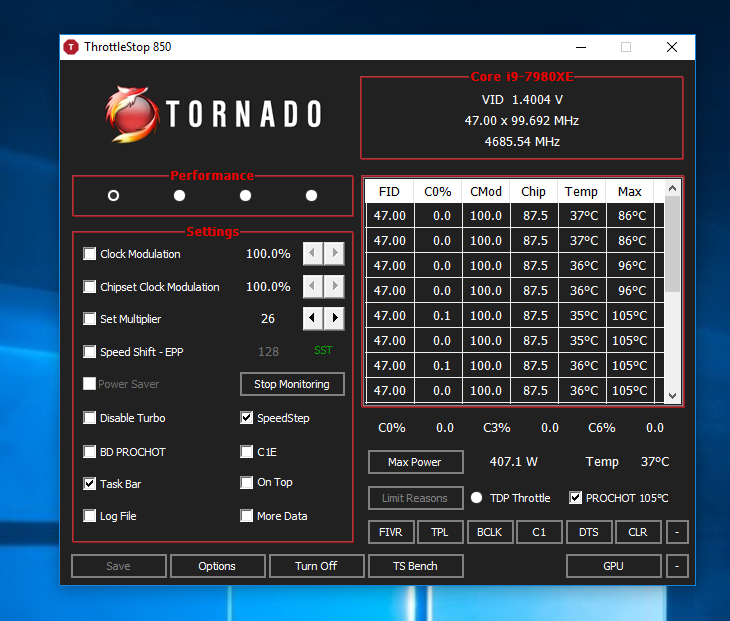Click the minus button next to CLR
The image size is (730, 621).
click(x=677, y=532)
